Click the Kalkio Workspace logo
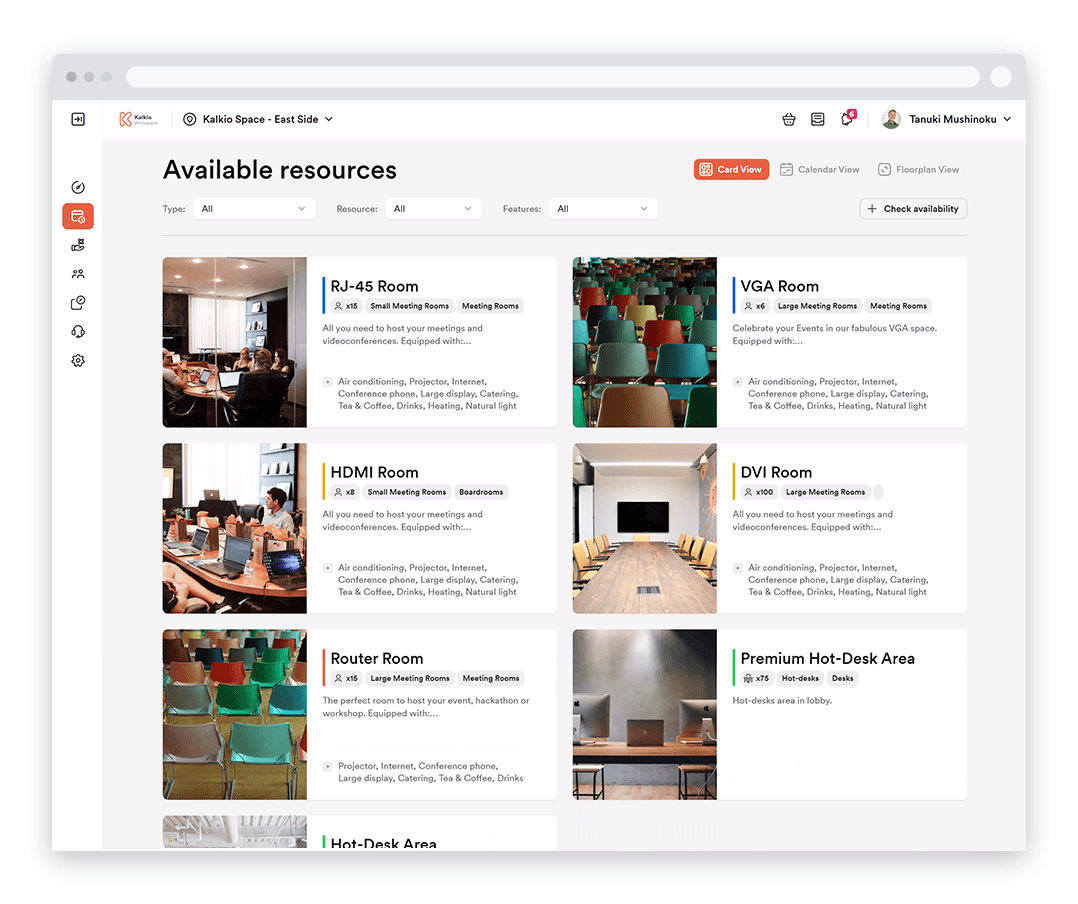The image size is (1078, 904). click(x=138, y=120)
